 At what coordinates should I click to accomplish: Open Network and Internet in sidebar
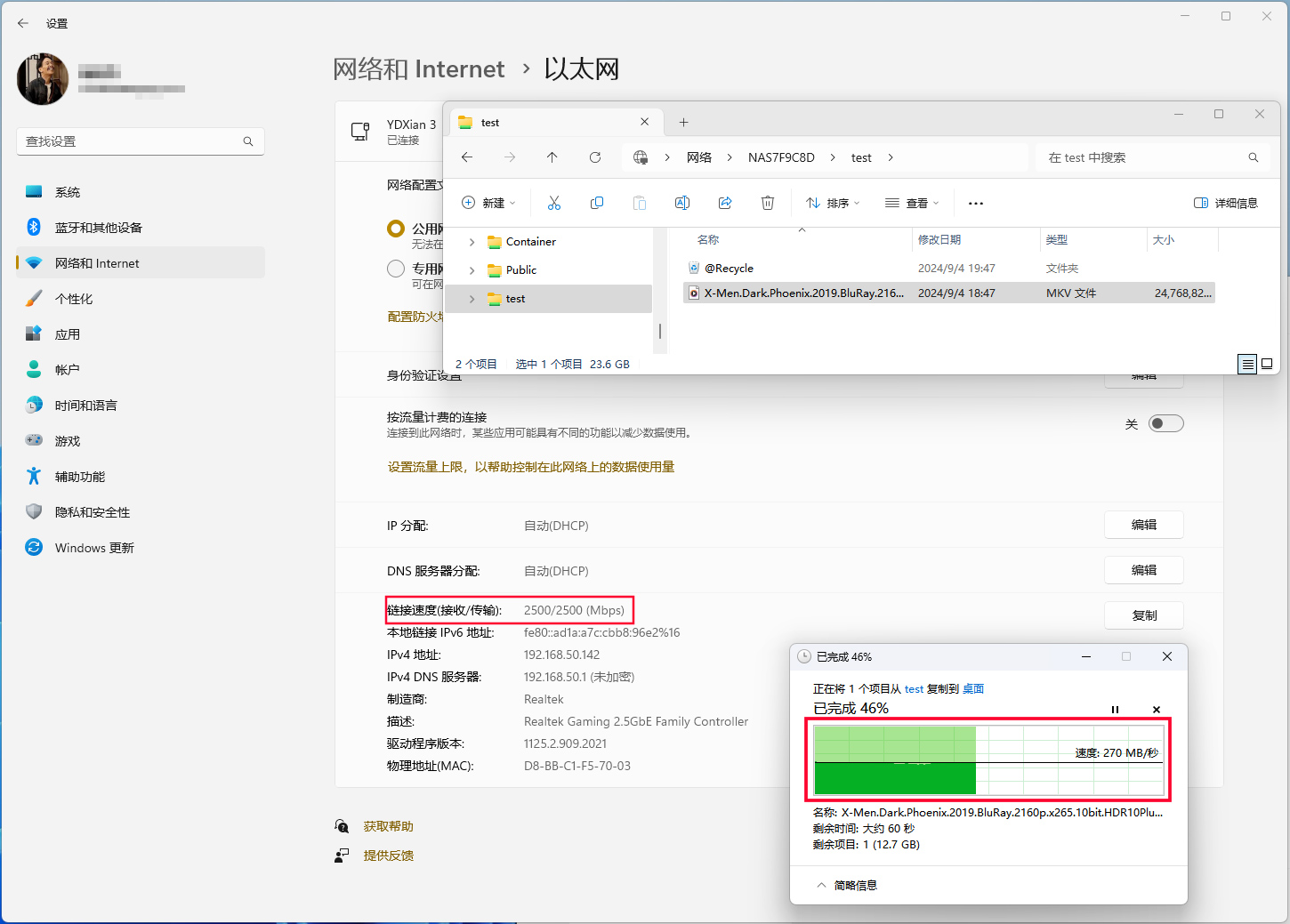coord(141,263)
